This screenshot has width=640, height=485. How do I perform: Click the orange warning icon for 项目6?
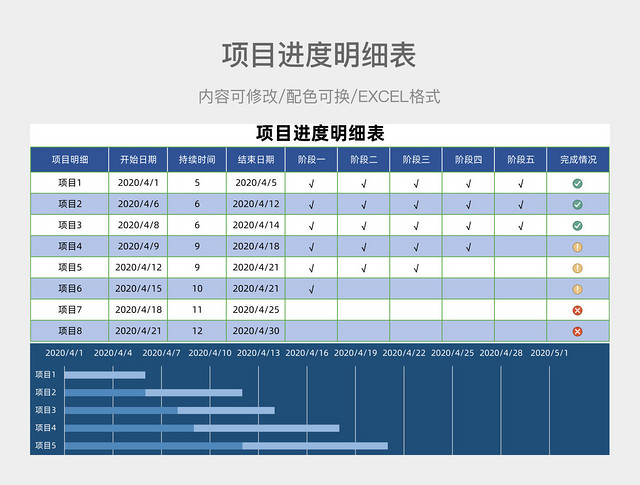[x=577, y=289]
